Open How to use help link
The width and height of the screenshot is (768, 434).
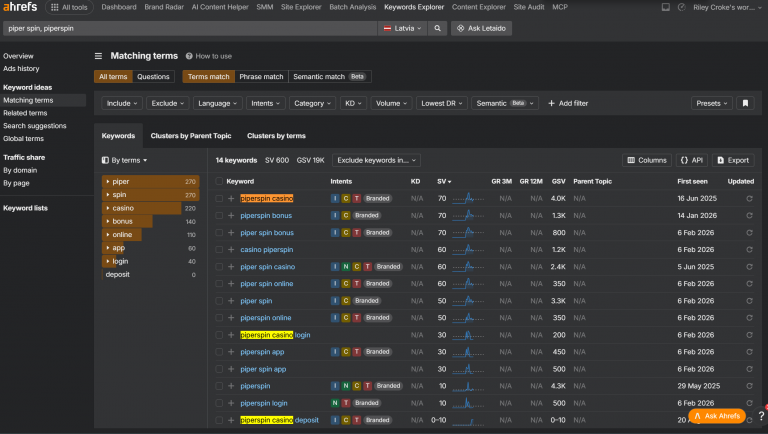point(209,56)
